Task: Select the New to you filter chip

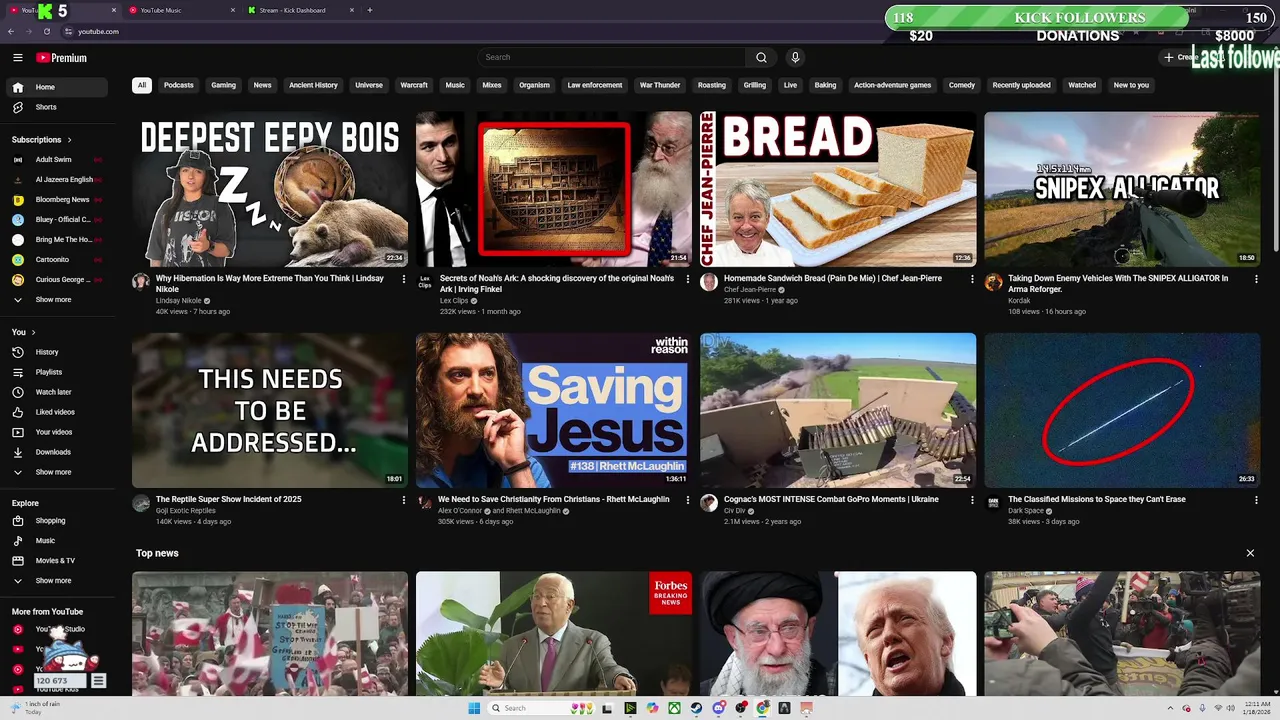Action: coord(1131,85)
